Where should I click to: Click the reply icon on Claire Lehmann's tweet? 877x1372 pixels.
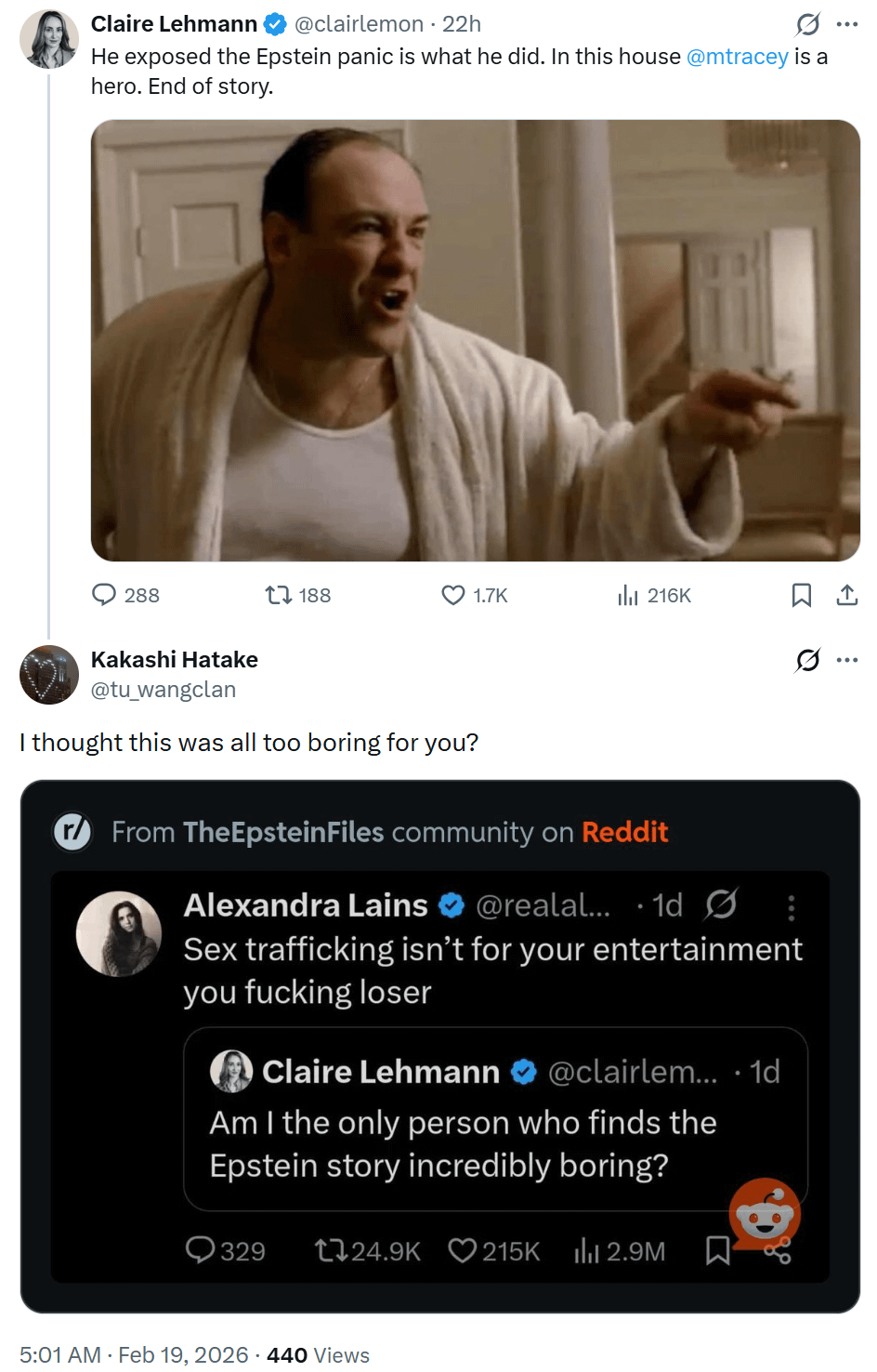104,595
